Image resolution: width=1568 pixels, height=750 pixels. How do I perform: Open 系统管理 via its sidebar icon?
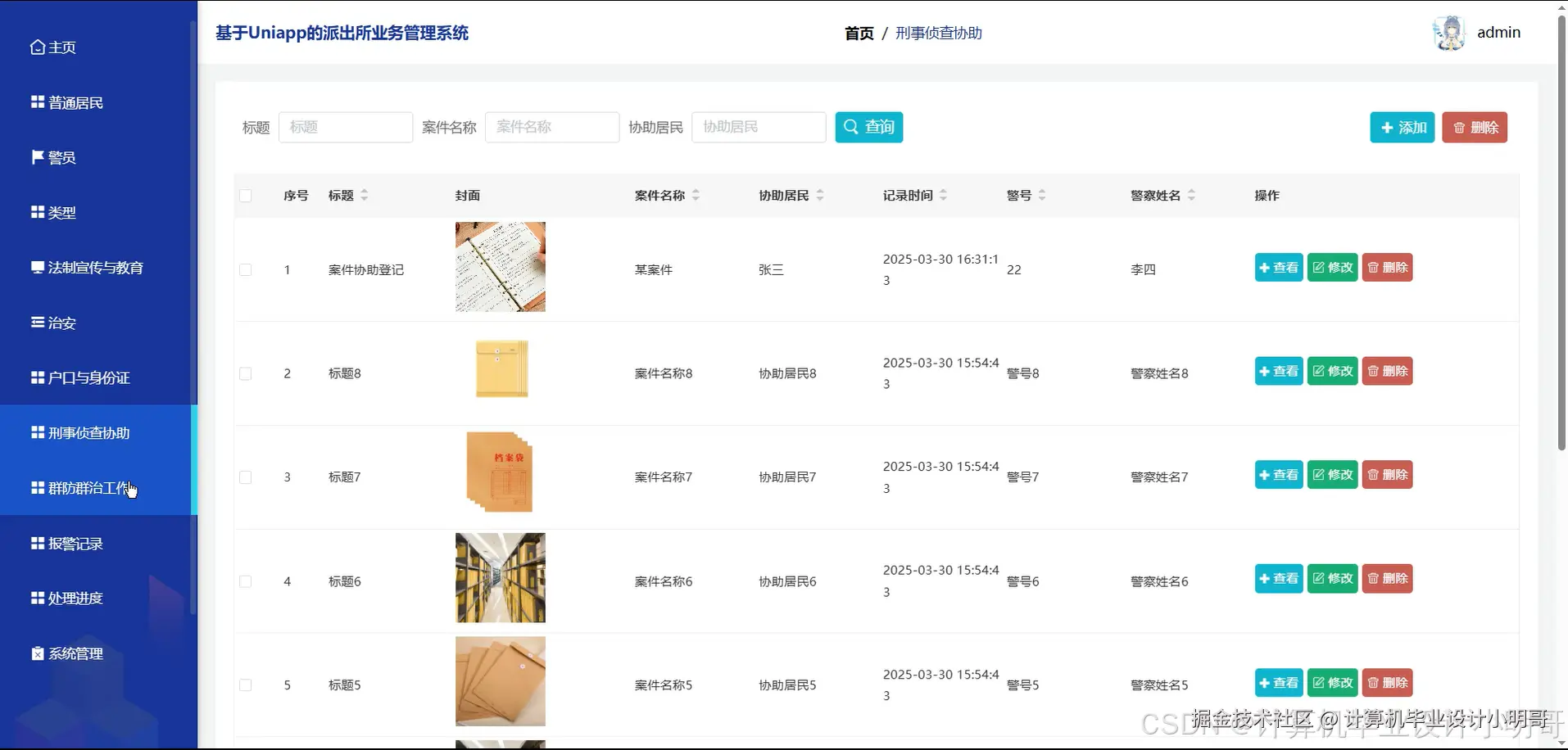click(x=36, y=653)
